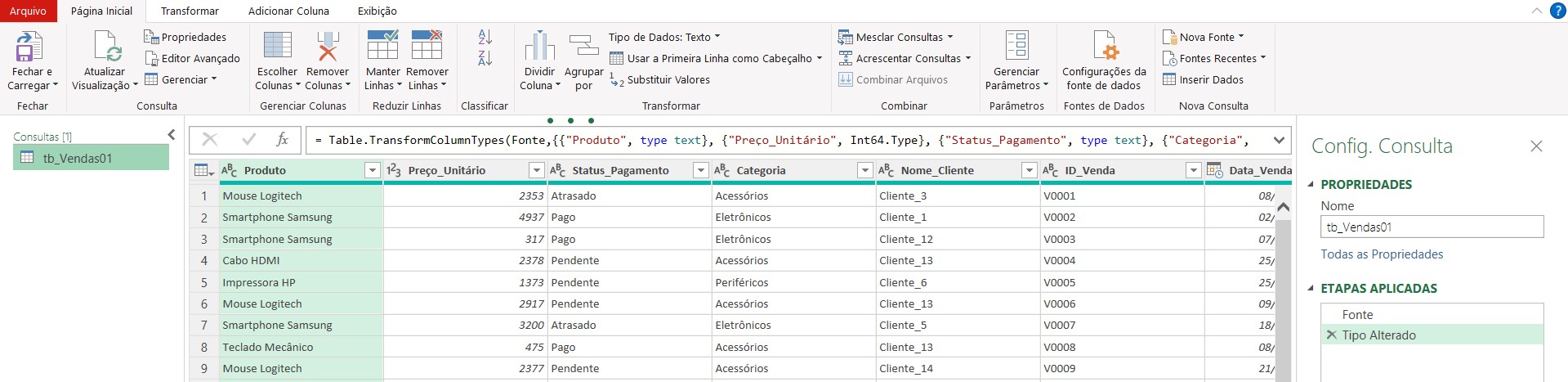Open the Gerenciar Parâmetros tool
1568x382 pixels.
[1016, 47]
